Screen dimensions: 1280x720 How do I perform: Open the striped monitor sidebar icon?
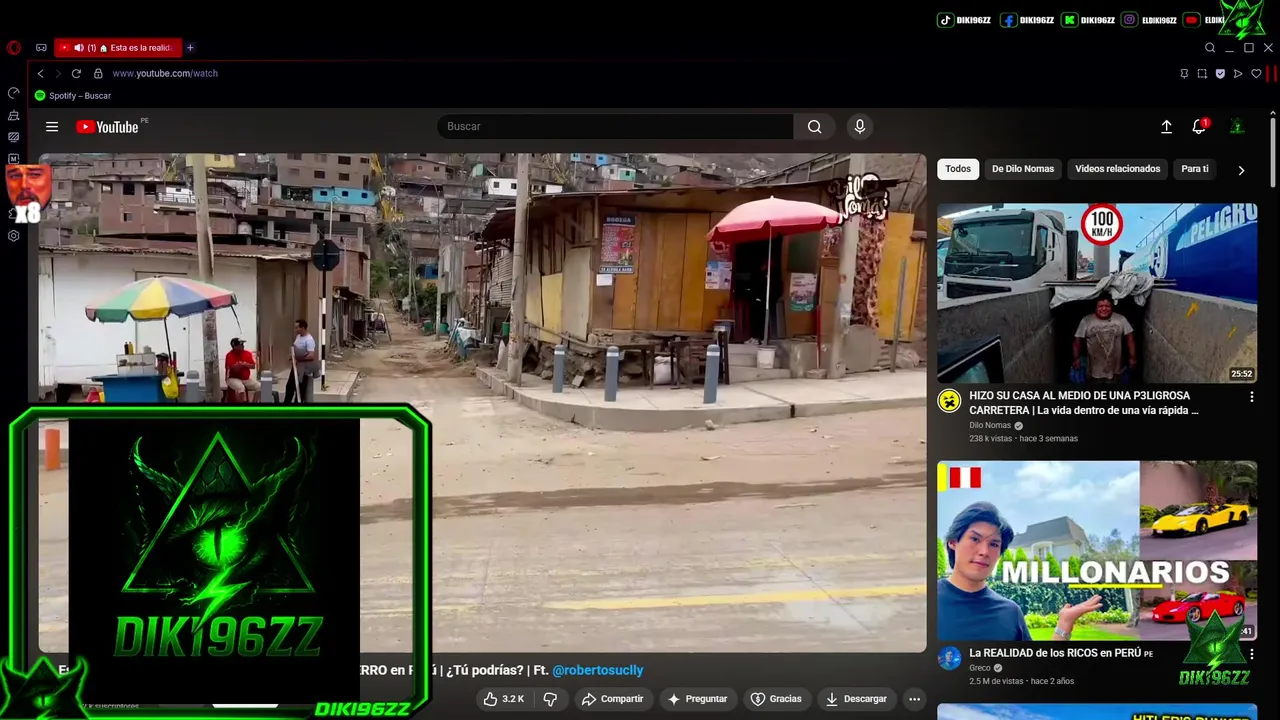(14, 137)
